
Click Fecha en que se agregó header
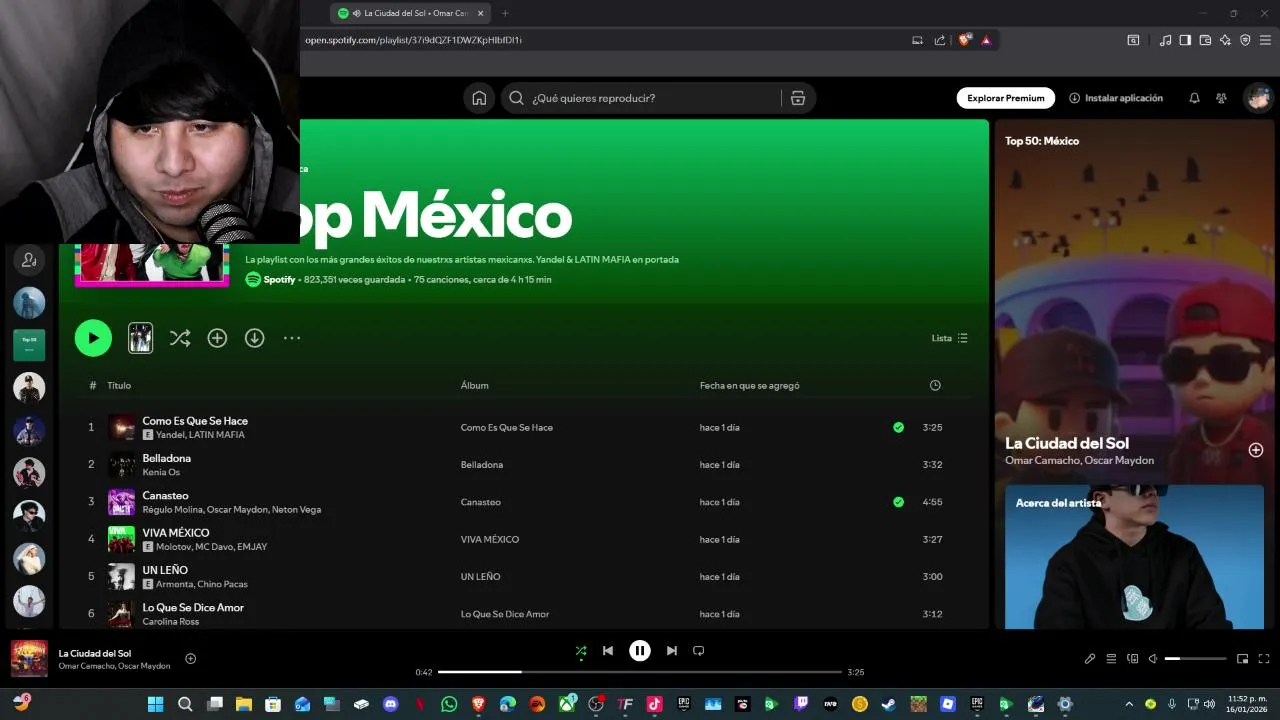tap(749, 385)
